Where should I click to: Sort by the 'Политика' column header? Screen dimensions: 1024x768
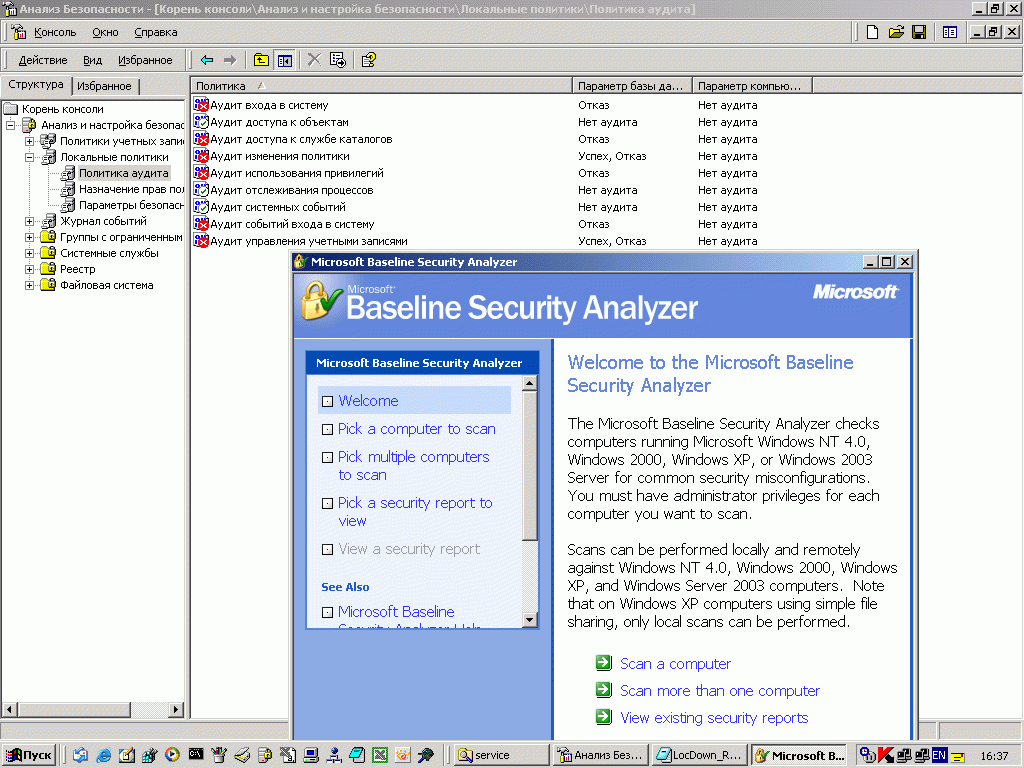(381, 86)
